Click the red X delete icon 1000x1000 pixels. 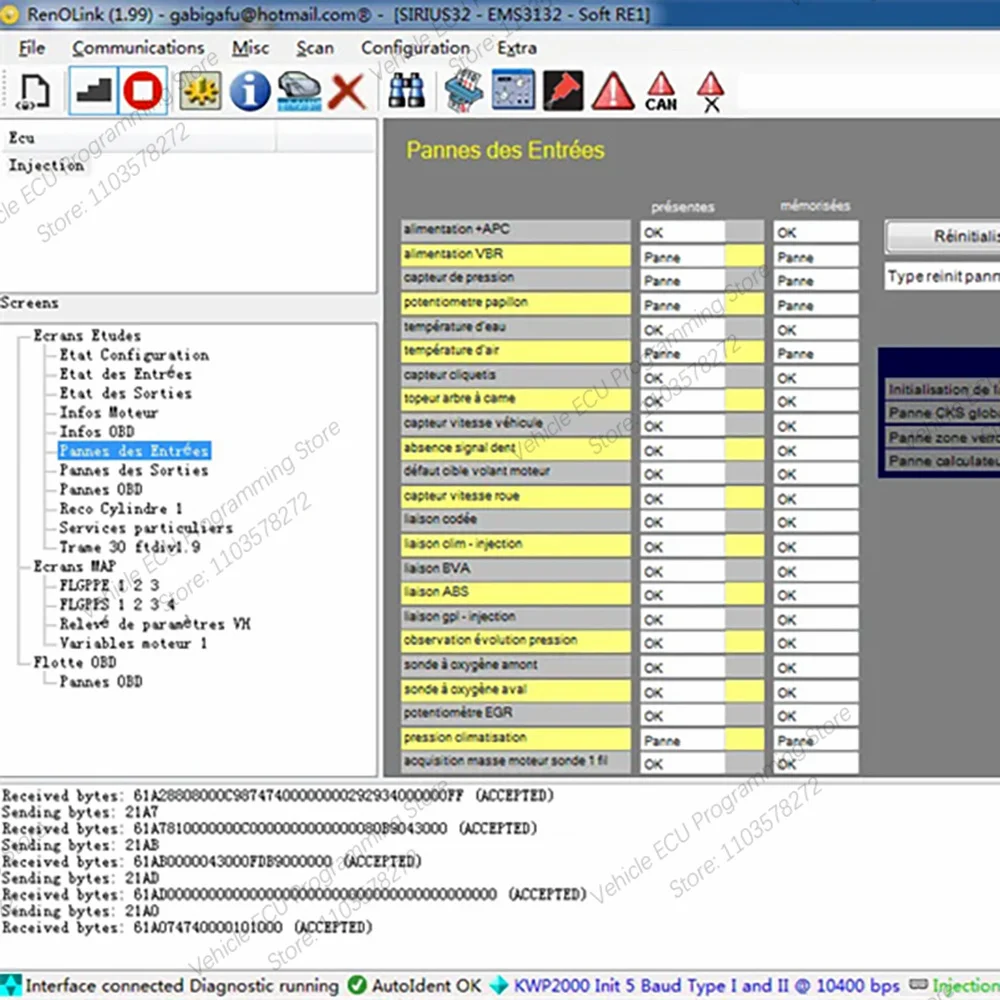coord(346,92)
